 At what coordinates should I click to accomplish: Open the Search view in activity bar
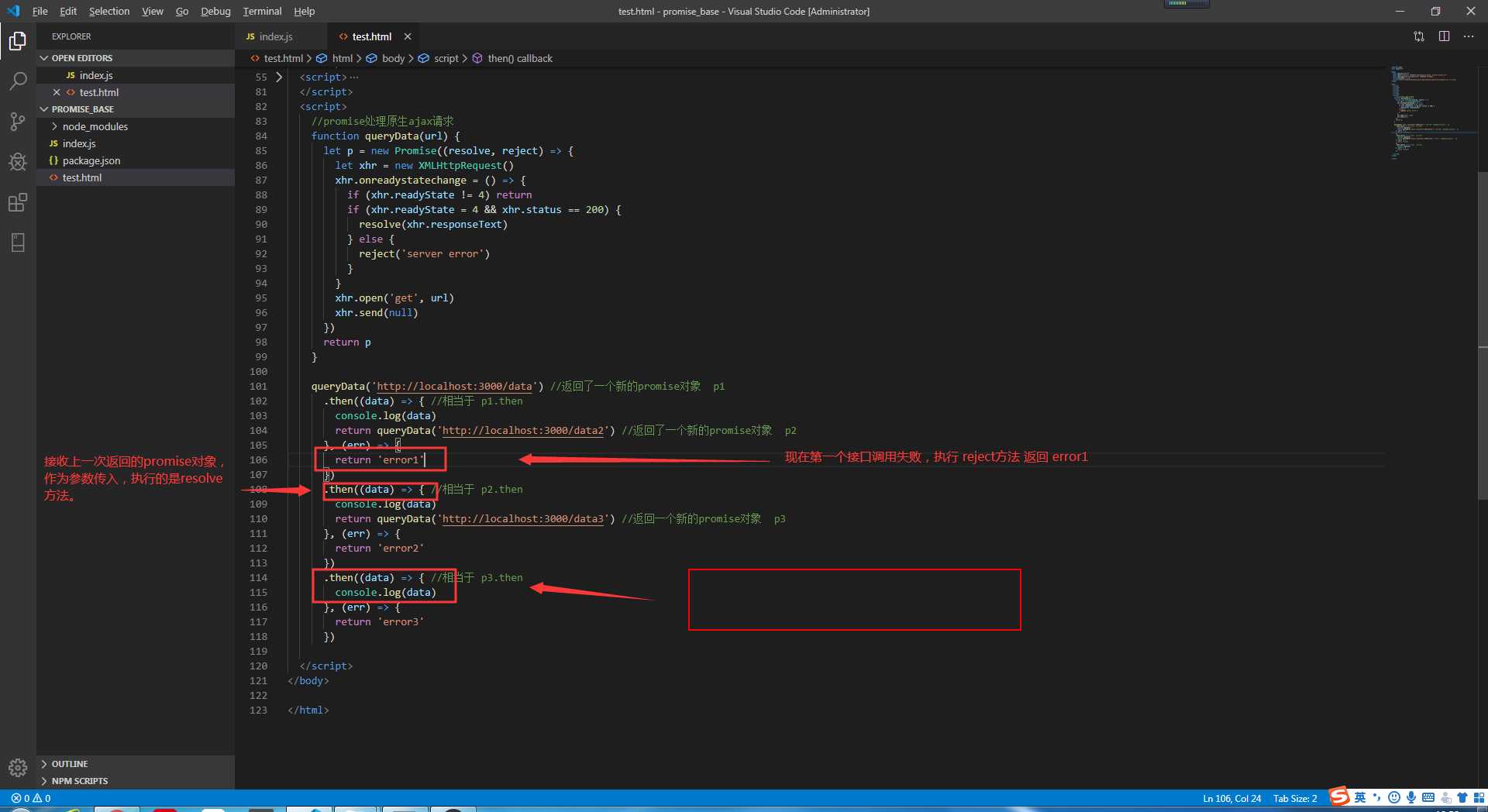point(18,81)
